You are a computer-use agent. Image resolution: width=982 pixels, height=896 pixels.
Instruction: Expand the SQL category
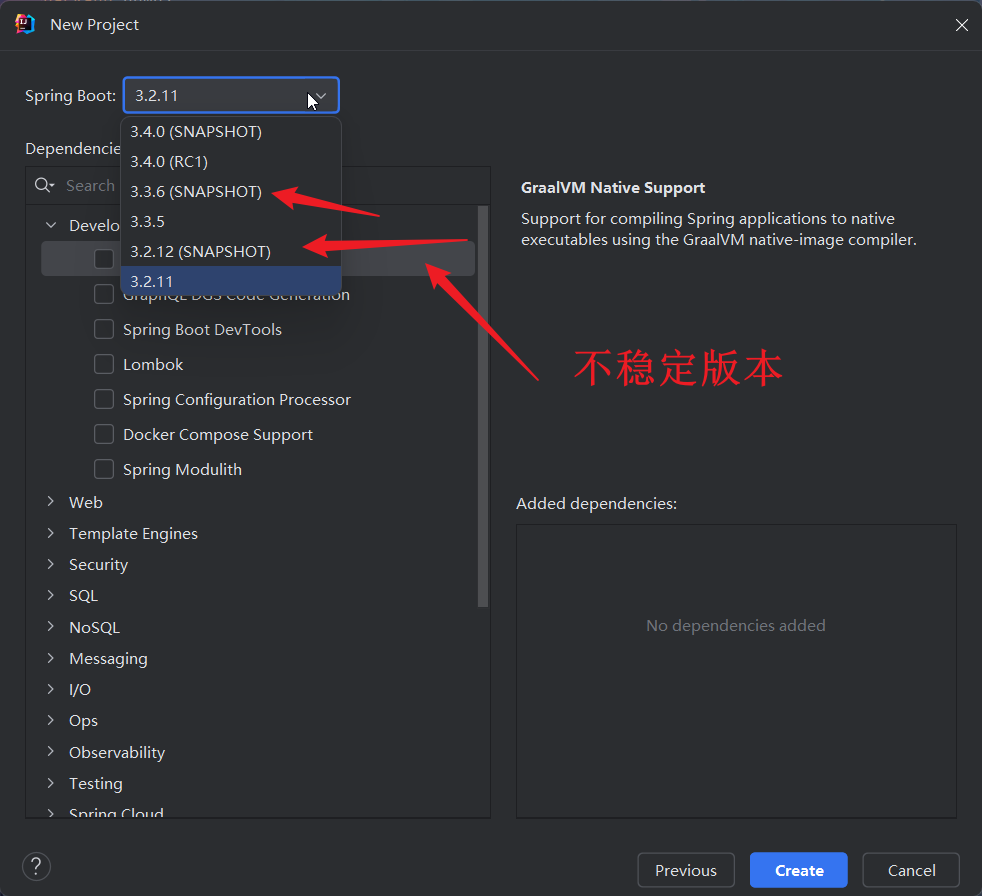51,595
